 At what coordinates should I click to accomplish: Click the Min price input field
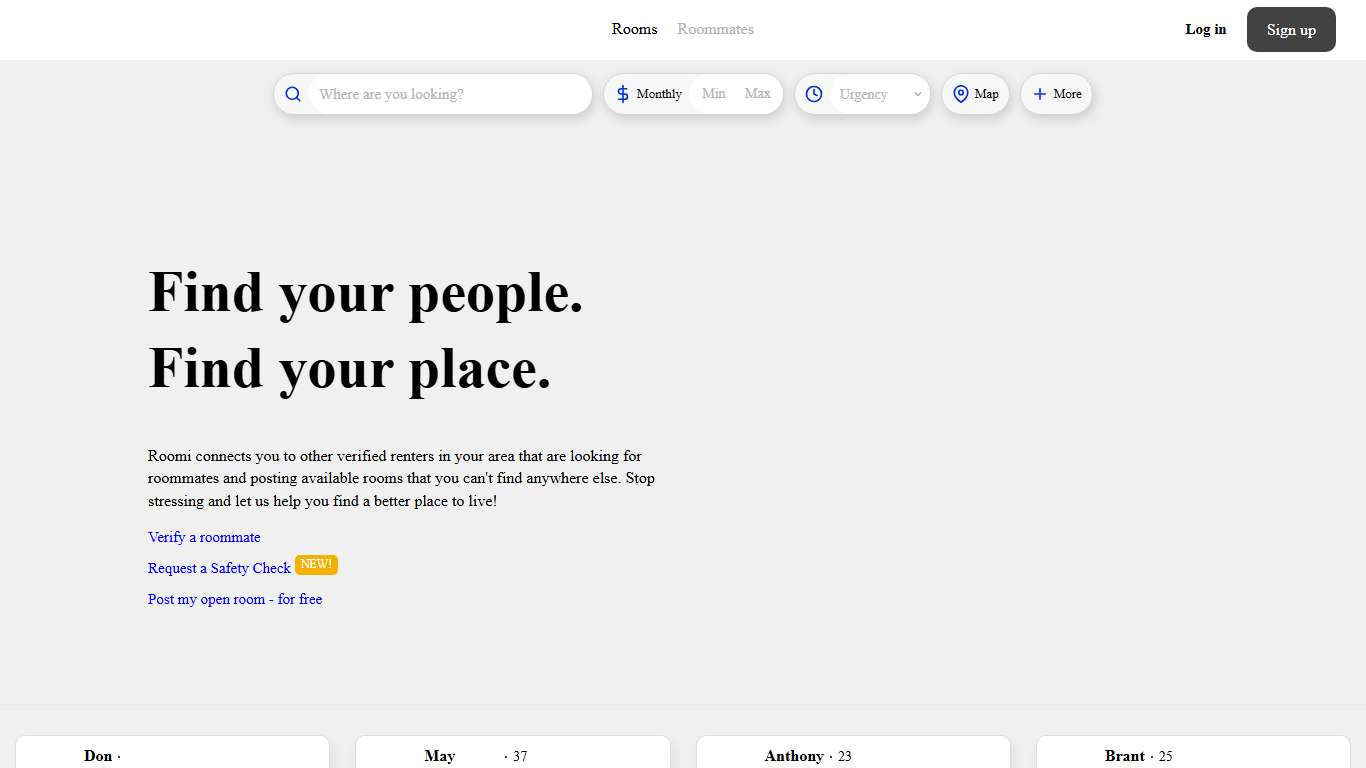[x=713, y=93]
